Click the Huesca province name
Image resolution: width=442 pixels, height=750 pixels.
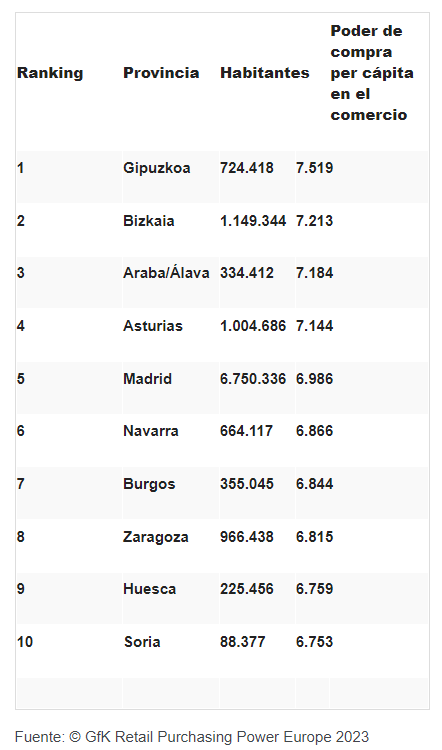pyautogui.click(x=150, y=589)
